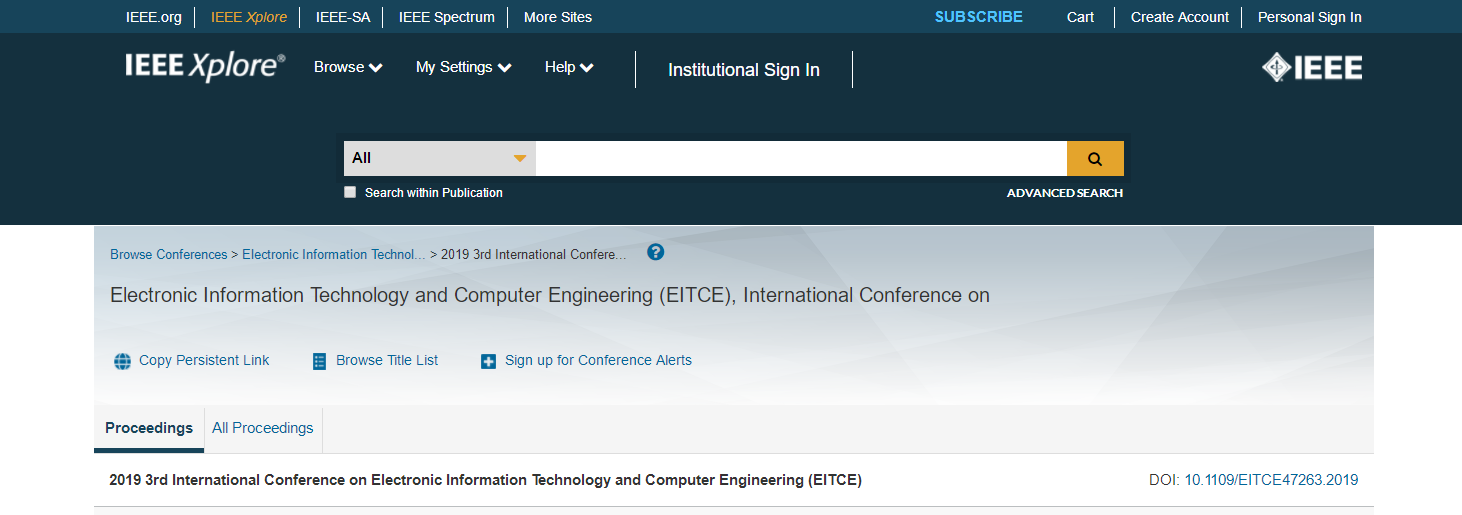Click the 2019 3rd International Conference proceedings title
Viewport: 1462px width, 515px height.
(485, 480)
